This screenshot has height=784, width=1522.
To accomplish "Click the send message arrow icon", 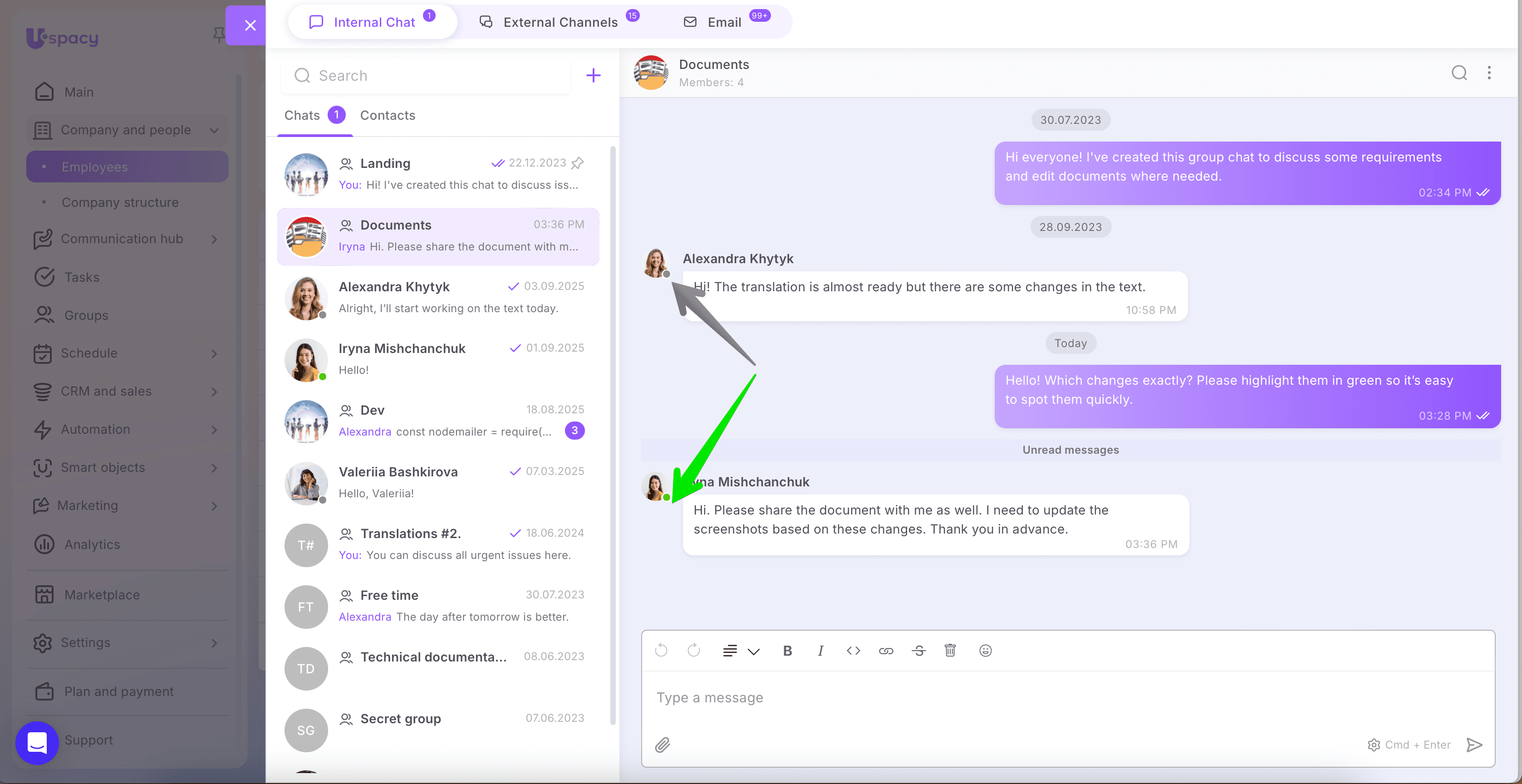I will point(1474,745).
